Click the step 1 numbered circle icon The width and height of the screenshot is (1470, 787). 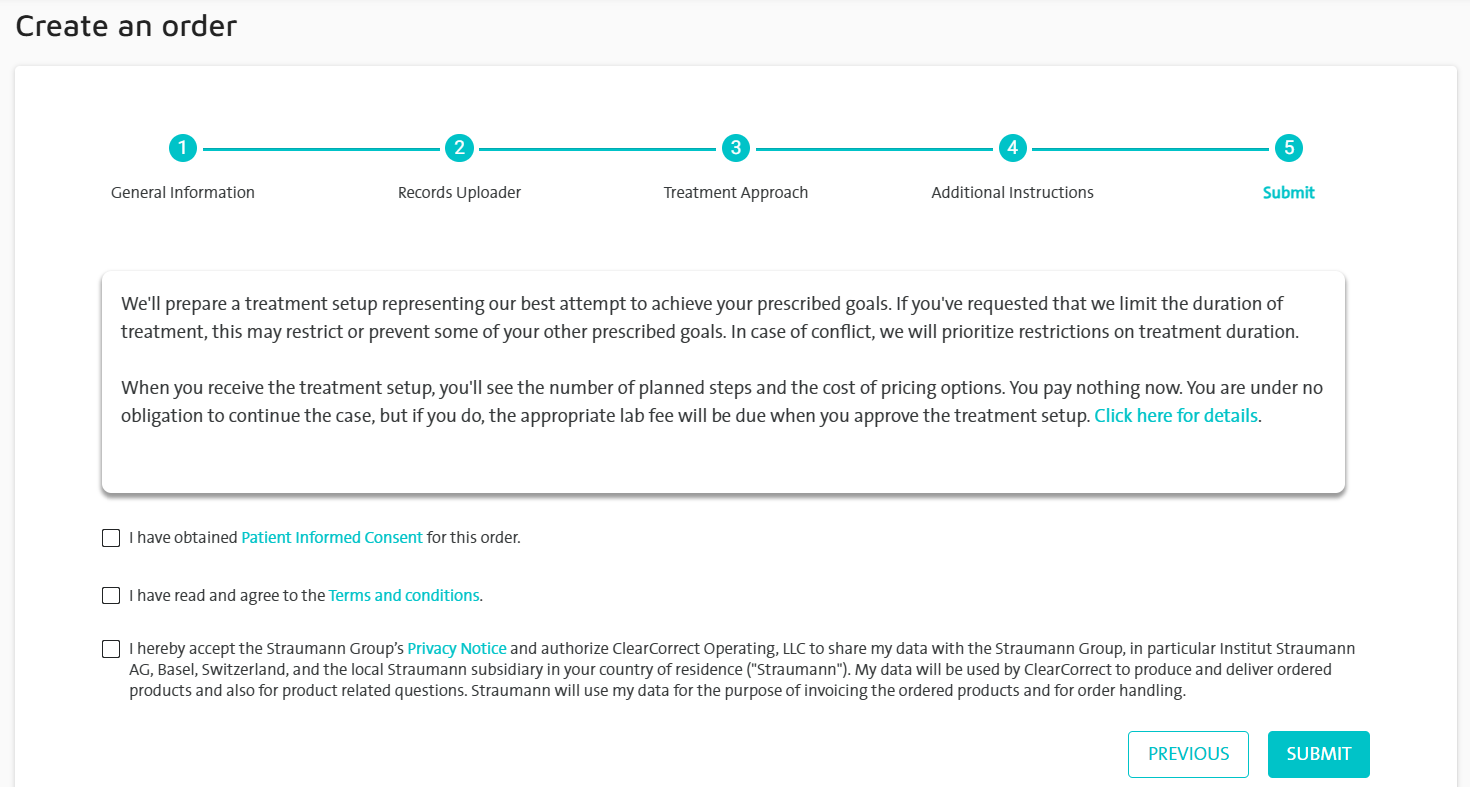pos(183,147)
